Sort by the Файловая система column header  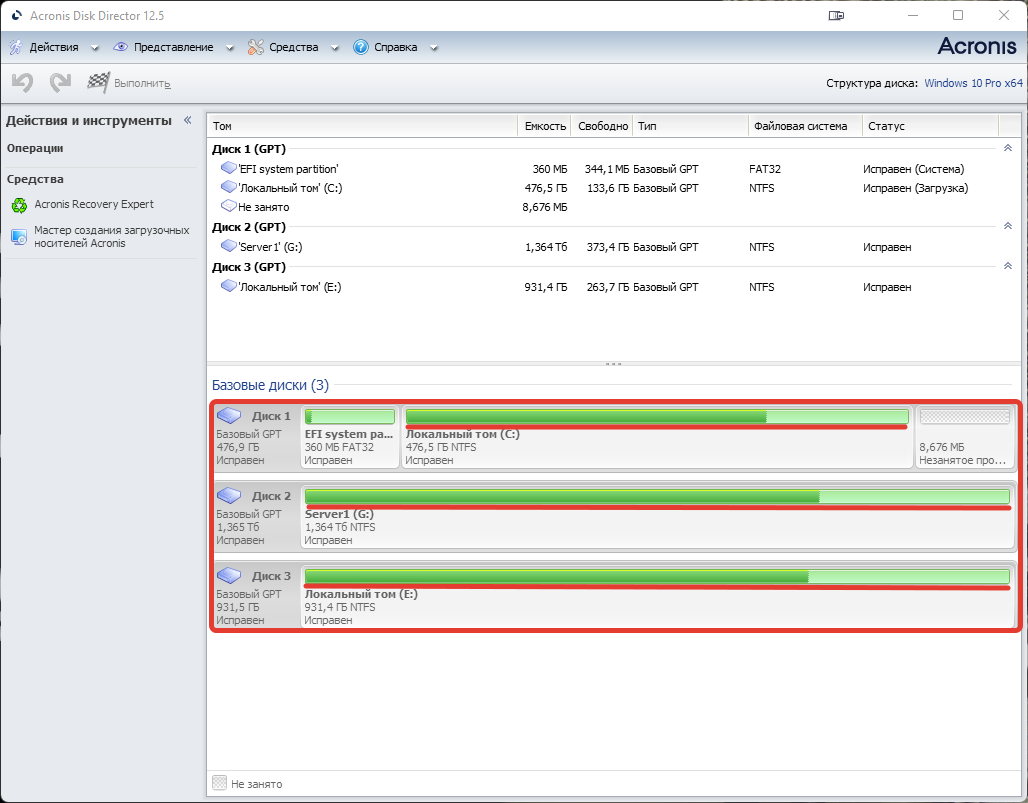805,126
